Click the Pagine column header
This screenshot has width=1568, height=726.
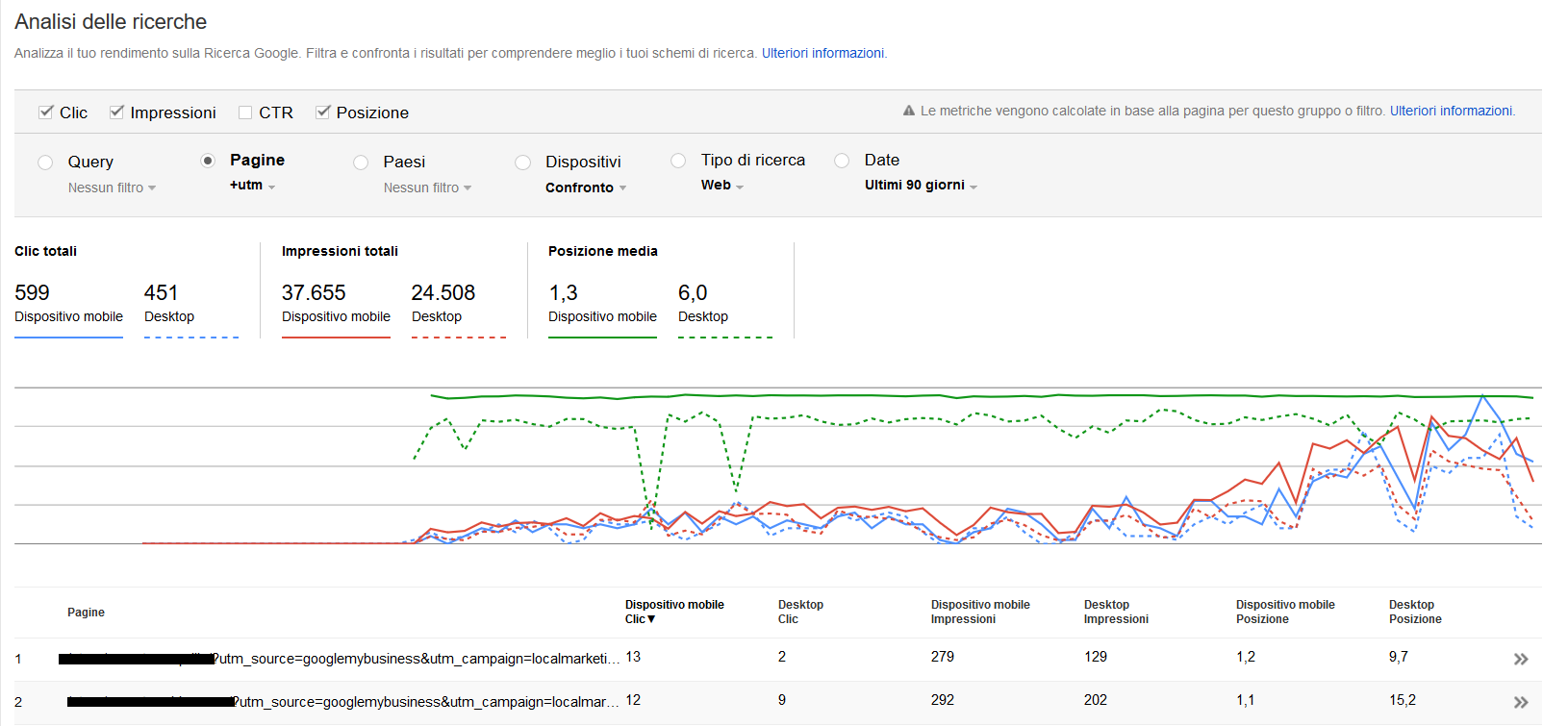click(86, 613)
